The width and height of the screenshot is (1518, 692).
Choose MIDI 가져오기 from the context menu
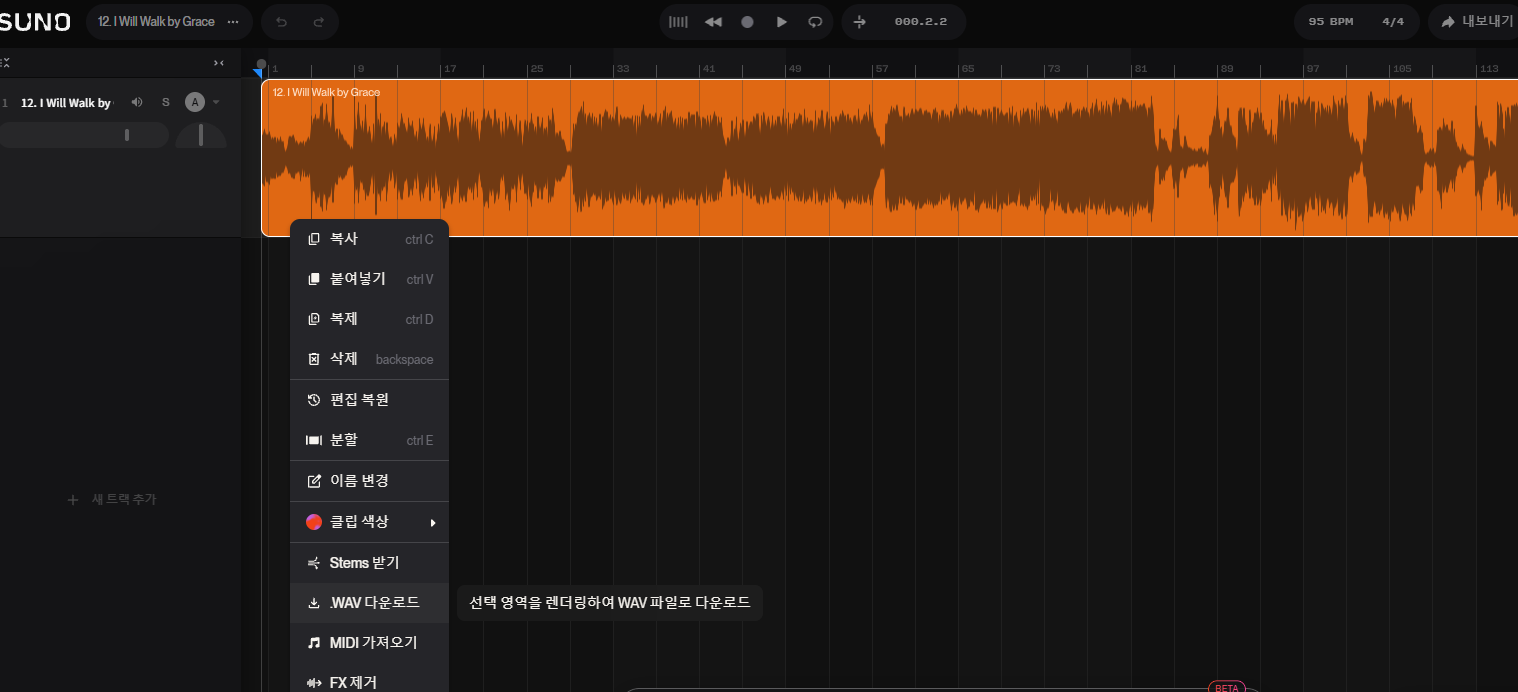[x=369, y=643]
